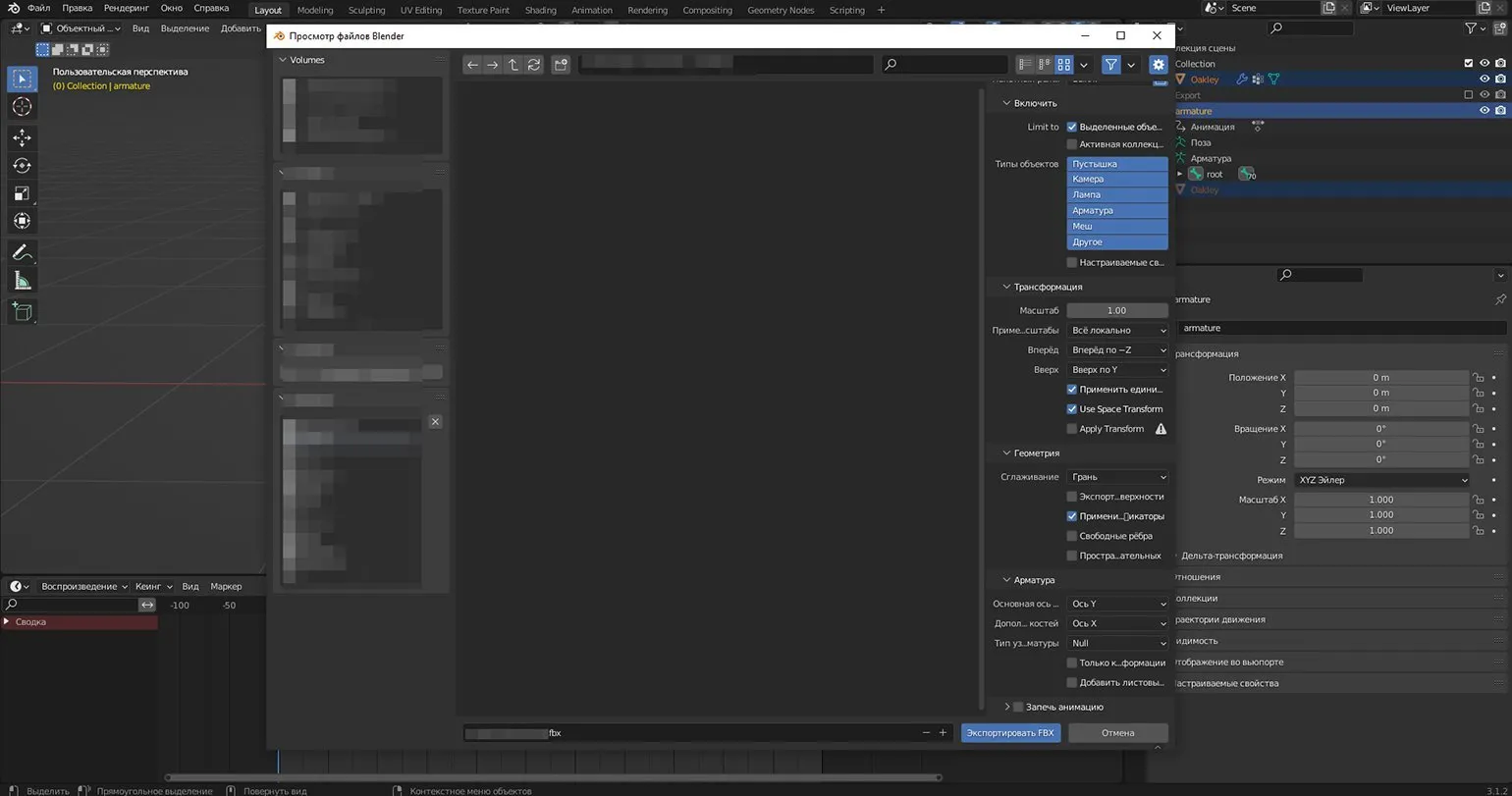Open the Вперёд axis dropdown
Image resolution: width=1512 pixels, height=796 pixels.
point(1117,350)
